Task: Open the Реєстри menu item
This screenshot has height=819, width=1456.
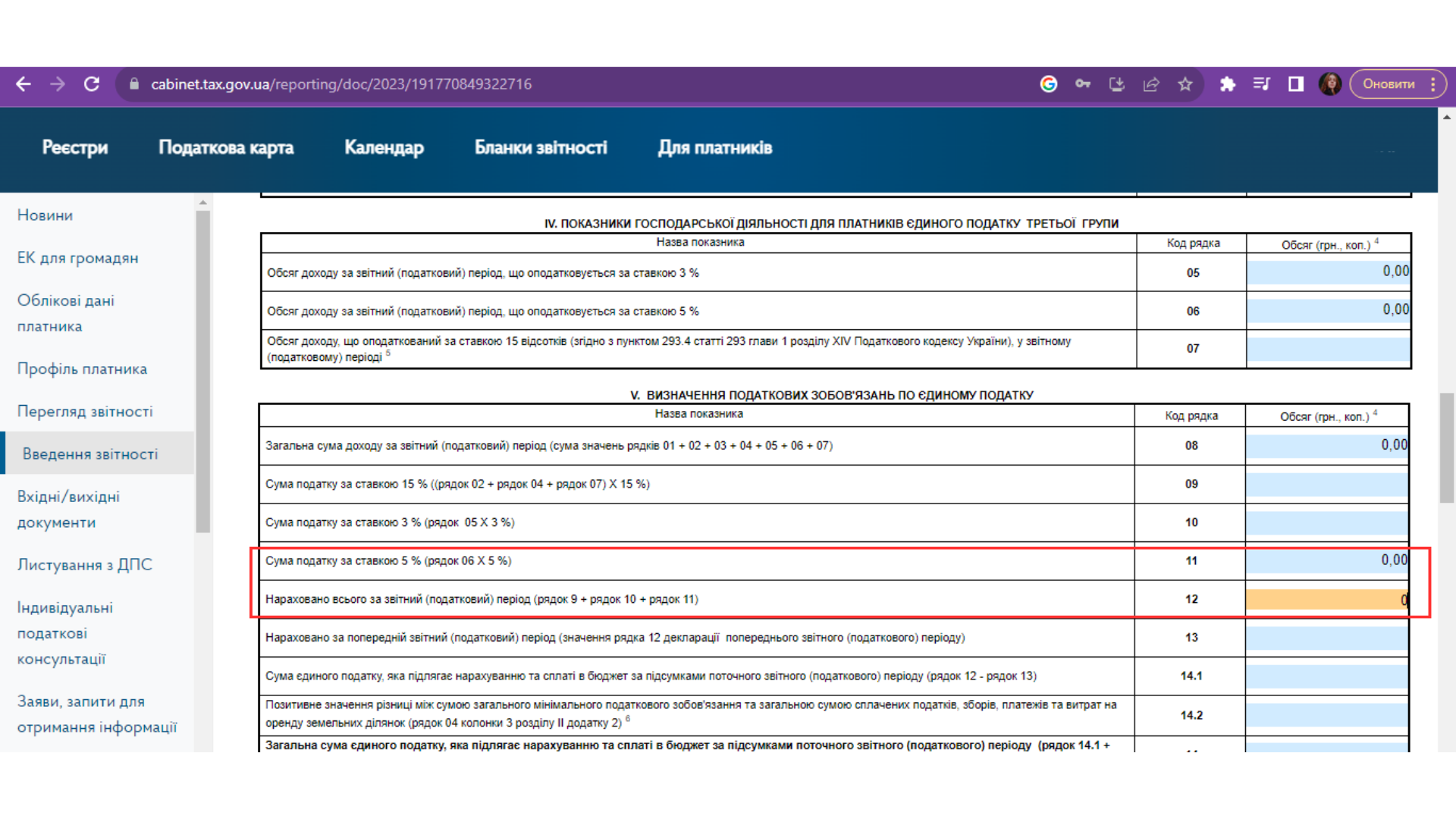Action: point(75,148)
